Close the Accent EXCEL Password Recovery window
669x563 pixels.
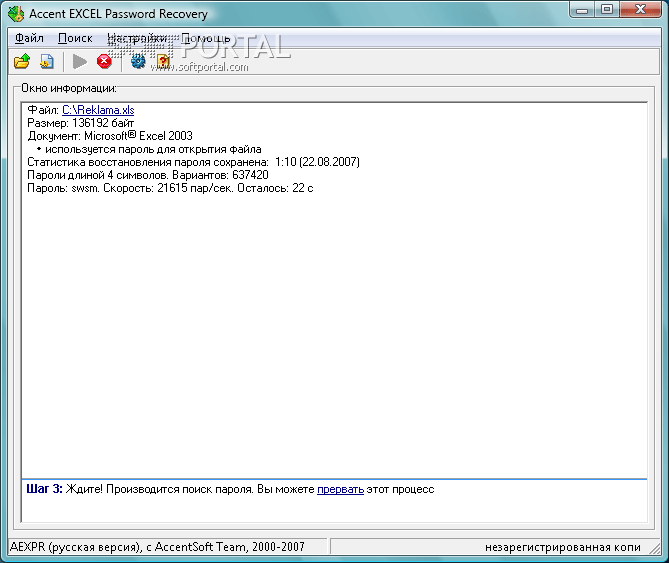[640, 9]
